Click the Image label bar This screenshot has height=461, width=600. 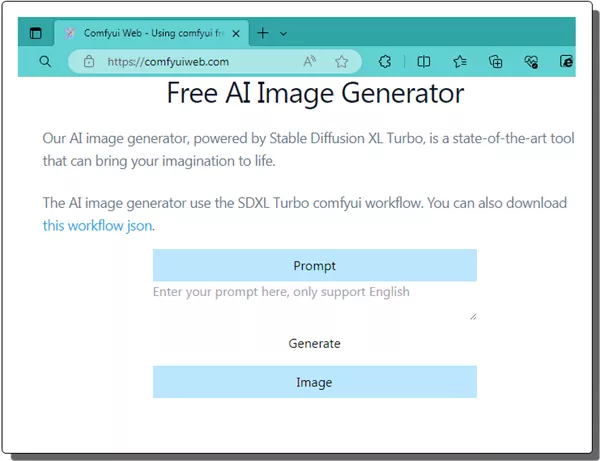[x=315, y=382]
